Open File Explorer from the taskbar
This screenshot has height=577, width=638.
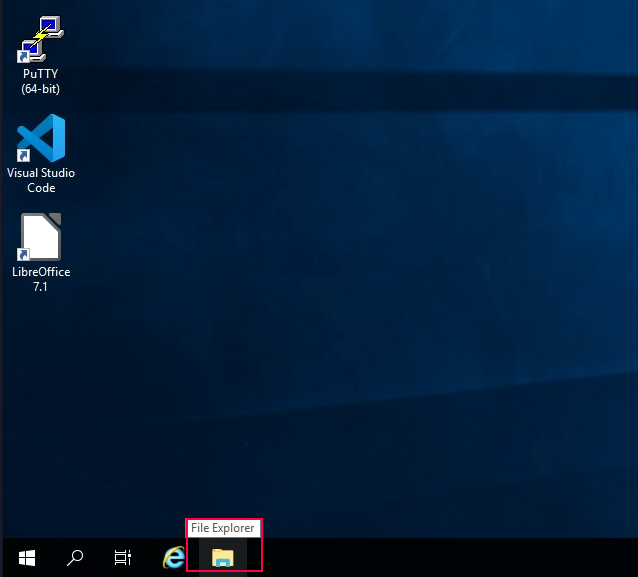point(223,557)
